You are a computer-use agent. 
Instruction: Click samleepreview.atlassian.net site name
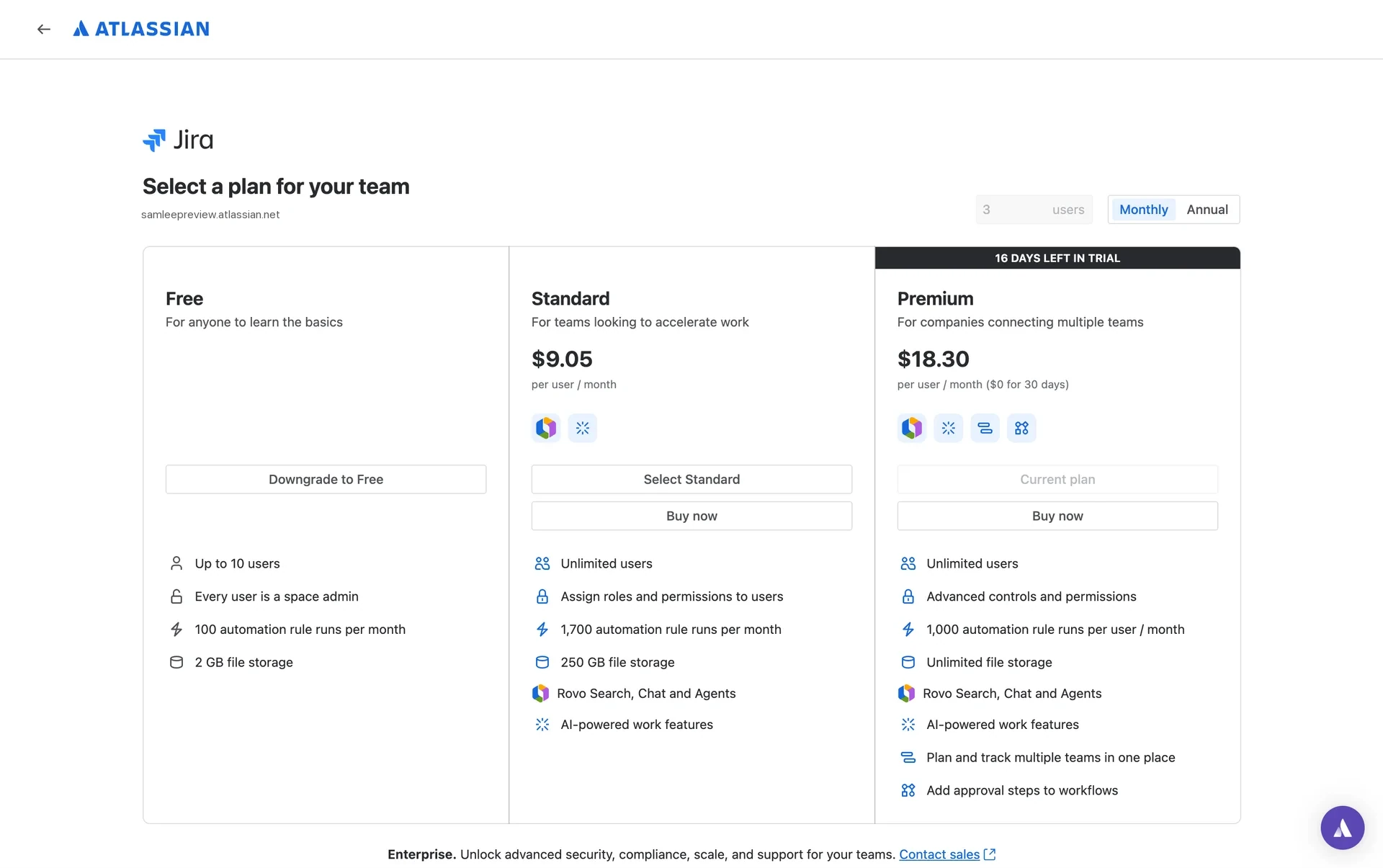(x=210, y=215)
